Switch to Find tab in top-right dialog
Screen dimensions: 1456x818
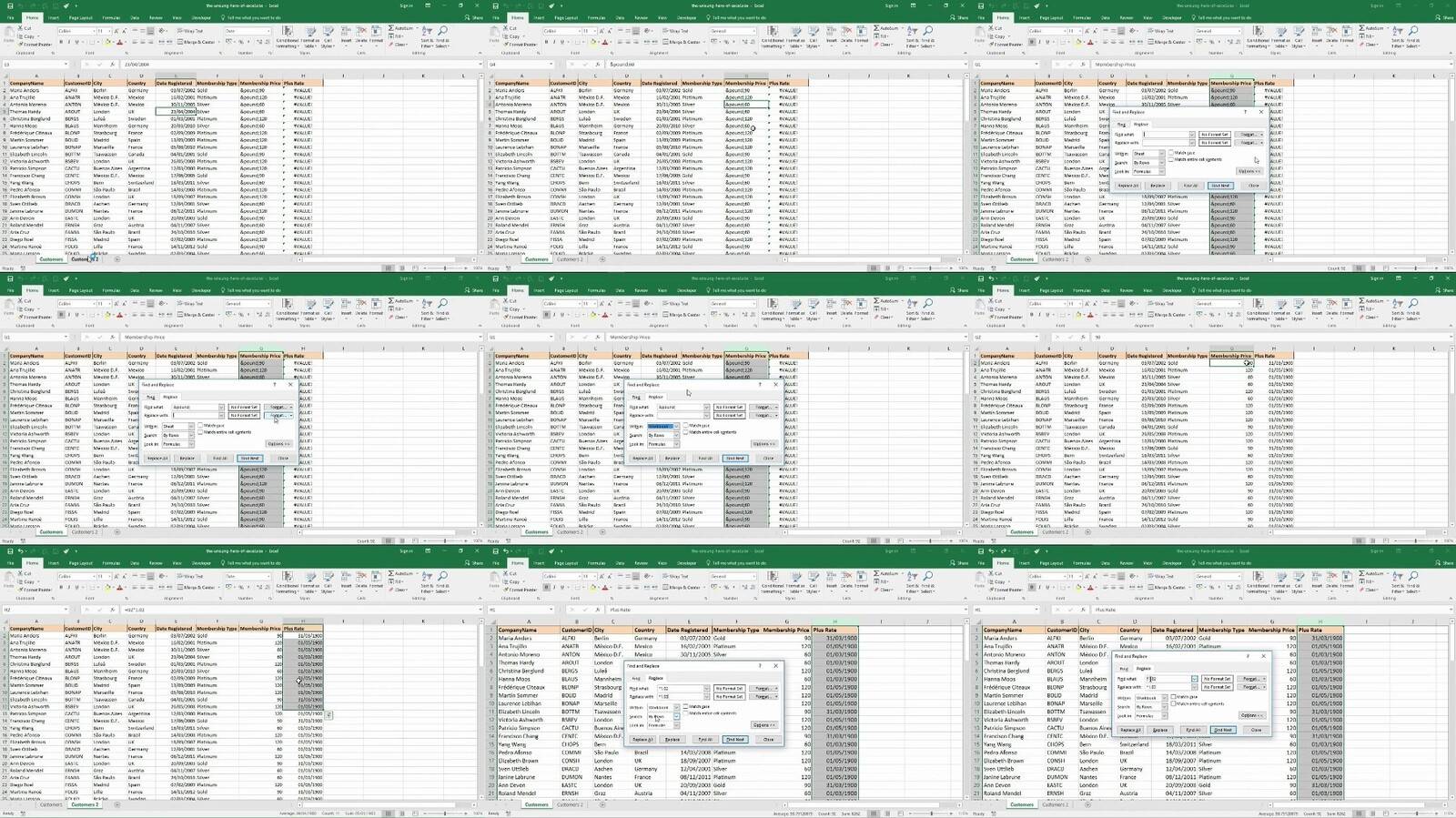click(1121, 125)
